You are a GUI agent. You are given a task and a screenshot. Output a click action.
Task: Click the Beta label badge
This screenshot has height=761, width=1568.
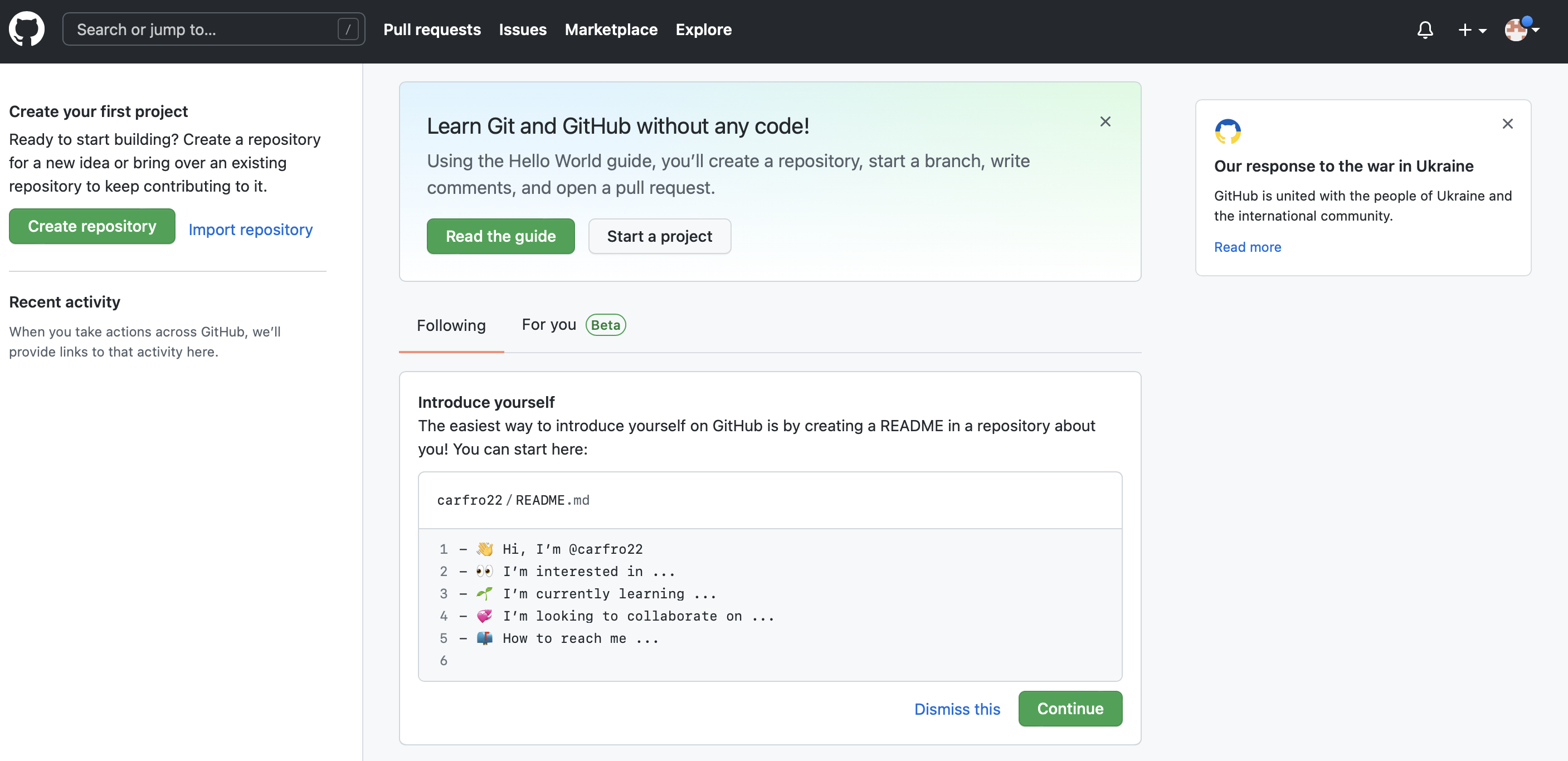point(605,325)
